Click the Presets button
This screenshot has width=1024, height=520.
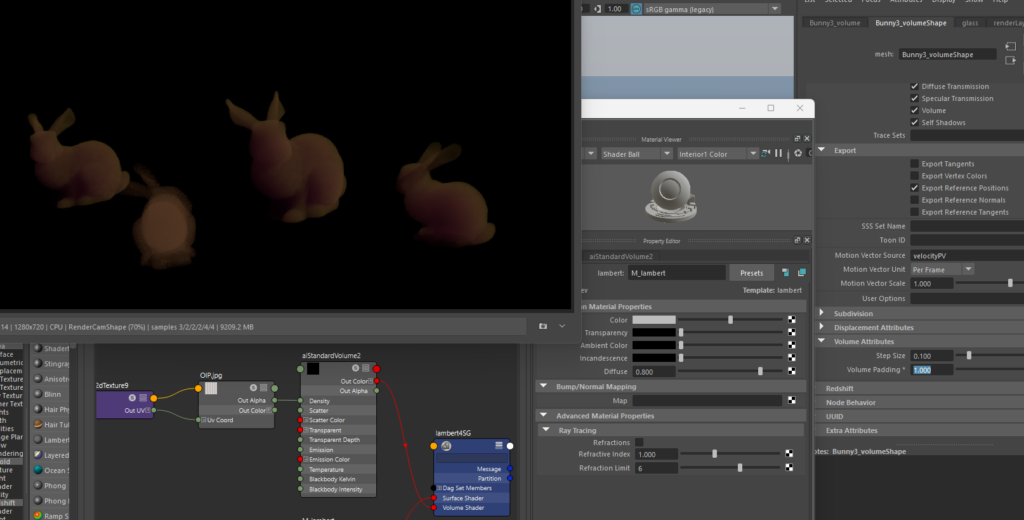point(751,272)
